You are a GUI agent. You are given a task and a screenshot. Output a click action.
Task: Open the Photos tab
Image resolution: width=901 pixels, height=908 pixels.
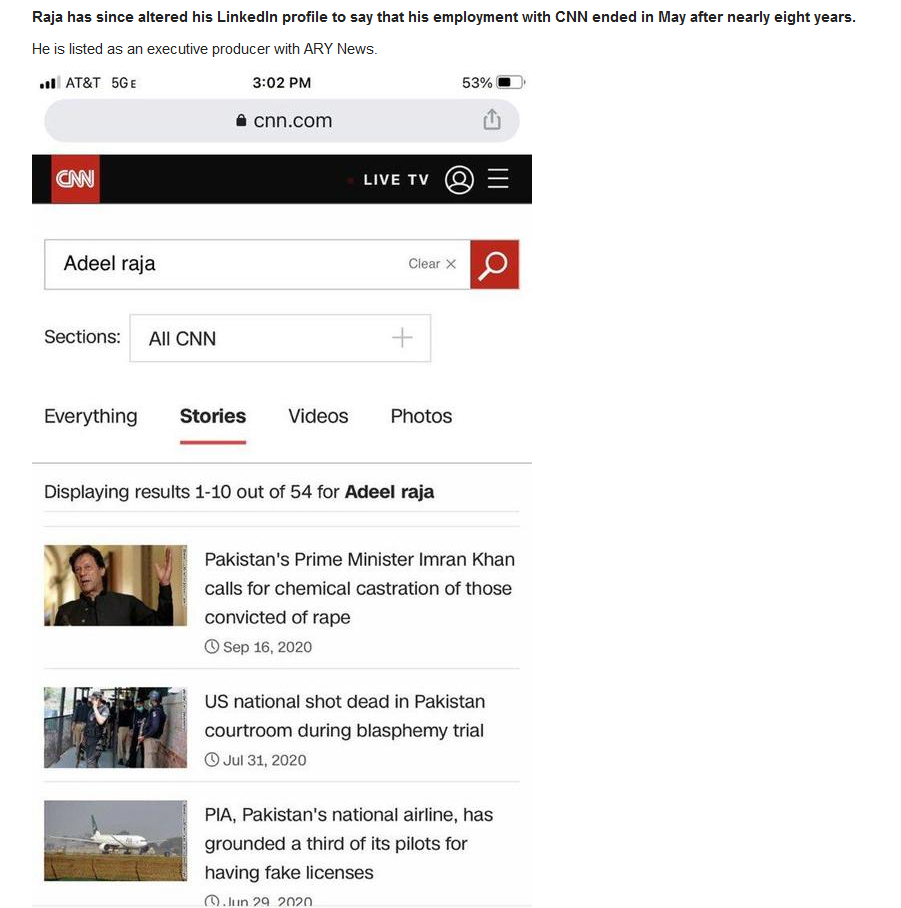[422, 416]
